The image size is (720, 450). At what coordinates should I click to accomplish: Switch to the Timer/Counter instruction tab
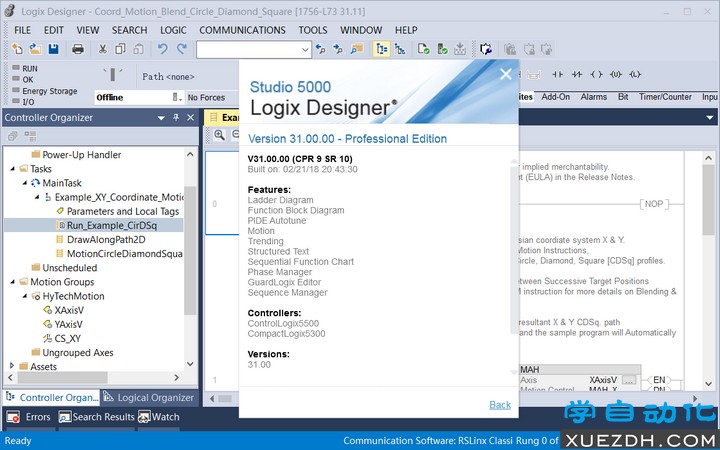pos(665,97)
